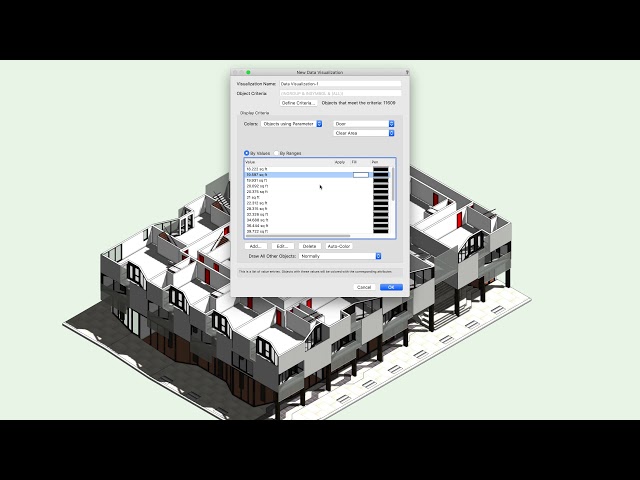Click the black Pen swatch of the highlighted row
The height and width of the screenshot is (480, 640).
(380, 175)
